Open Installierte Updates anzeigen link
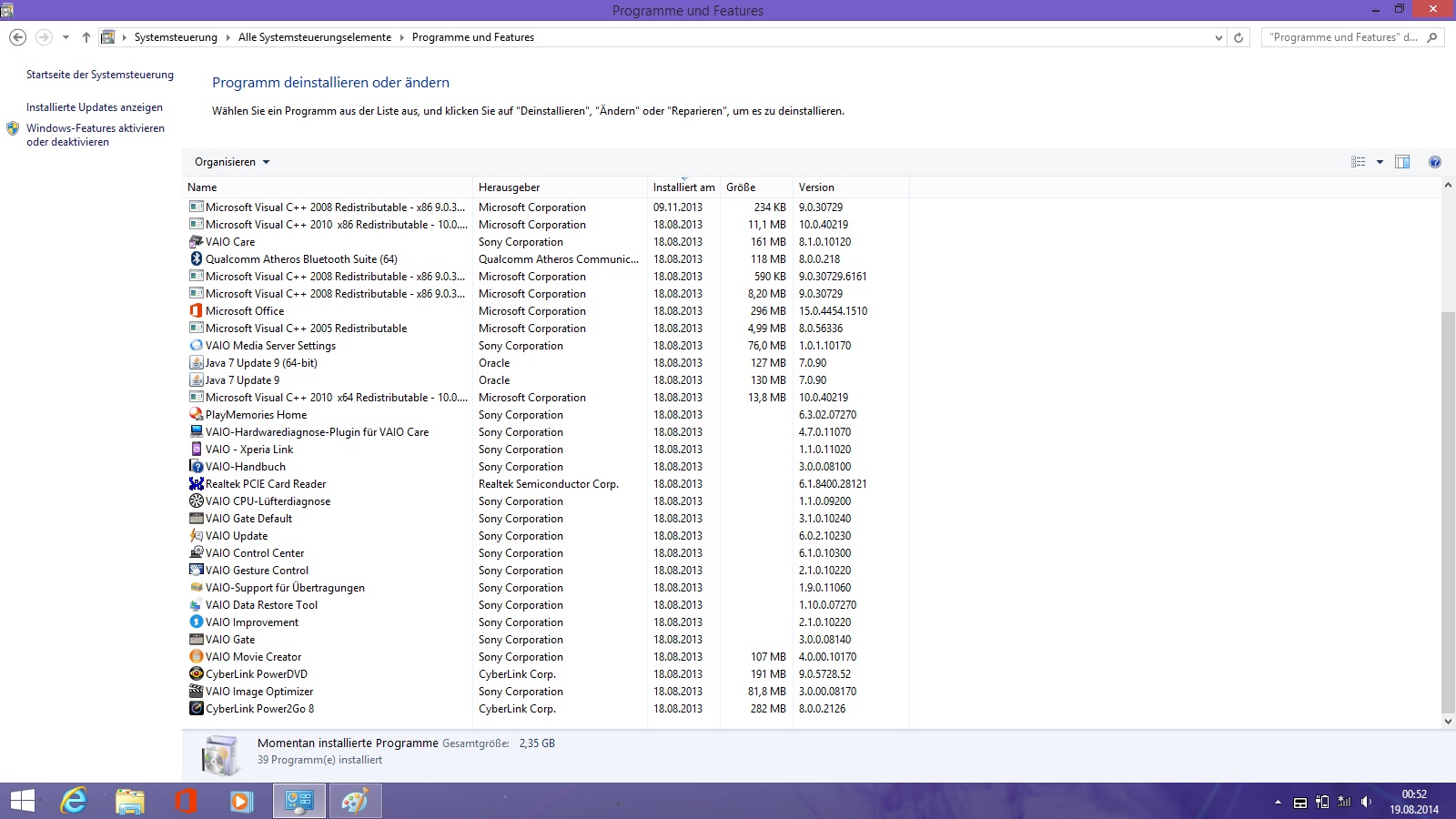 (95, 107)
